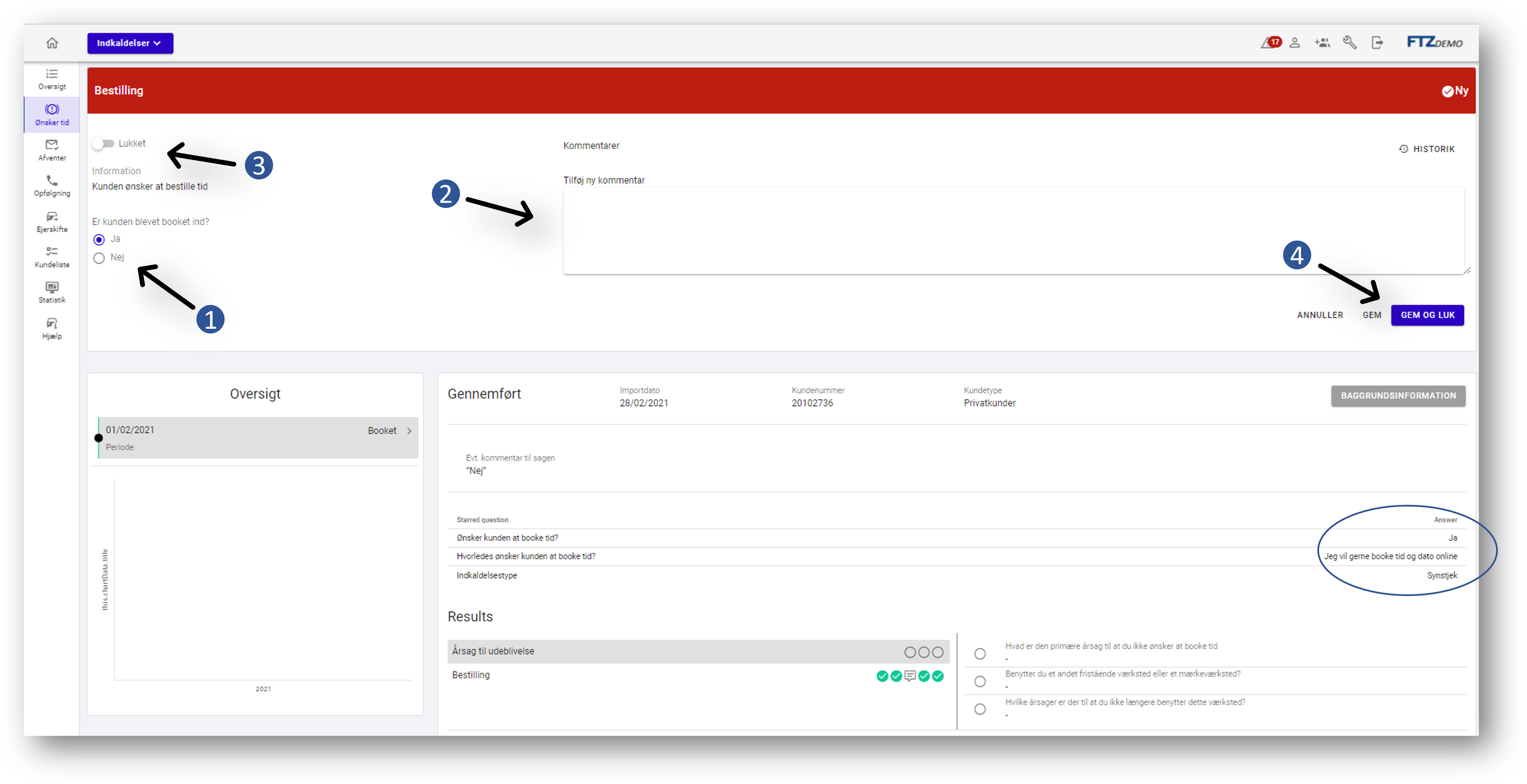Image resolution: width=1527 pixels, height=784 pixels.
Task: Click the ANNULLER button
Action: pyautogui.click(x=1319, y=315)
